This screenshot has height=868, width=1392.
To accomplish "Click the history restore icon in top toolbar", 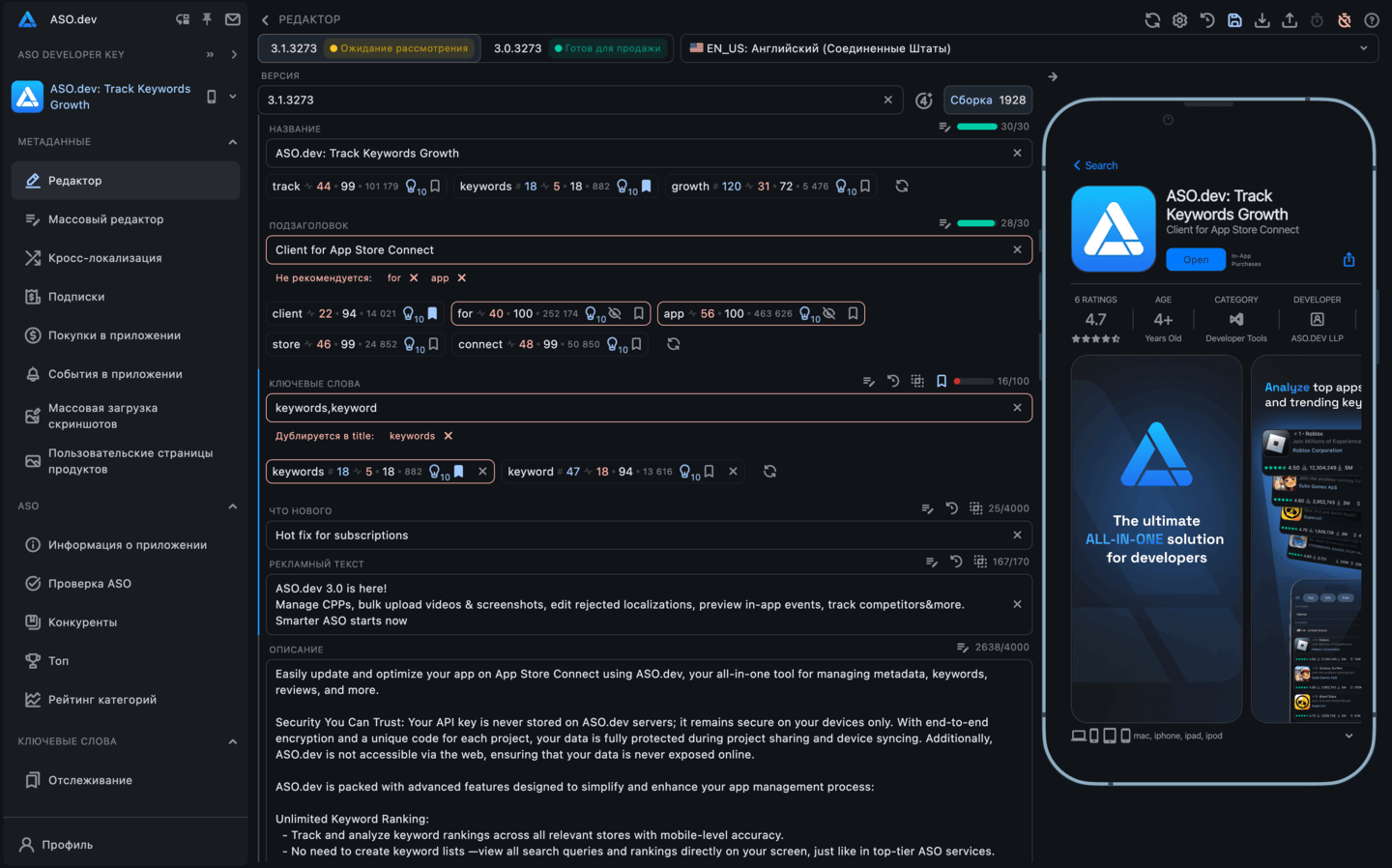I will [x=1207, y=19].
